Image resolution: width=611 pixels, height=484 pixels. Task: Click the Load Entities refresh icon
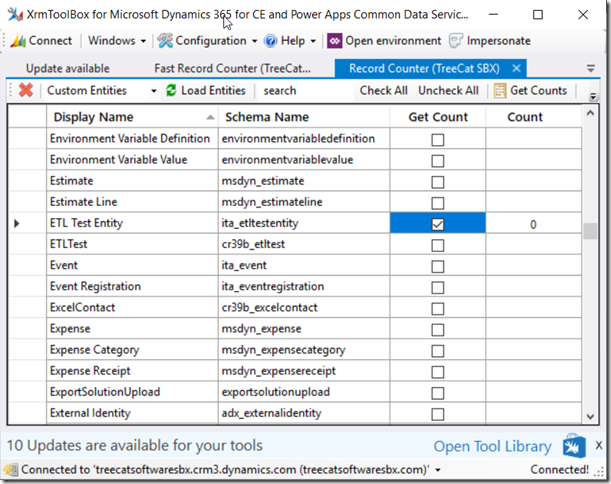(171, 90)
